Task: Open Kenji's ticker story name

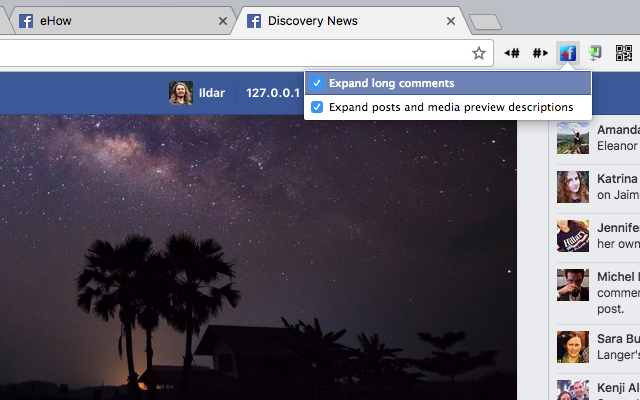Action: click(x=618, y=388)
